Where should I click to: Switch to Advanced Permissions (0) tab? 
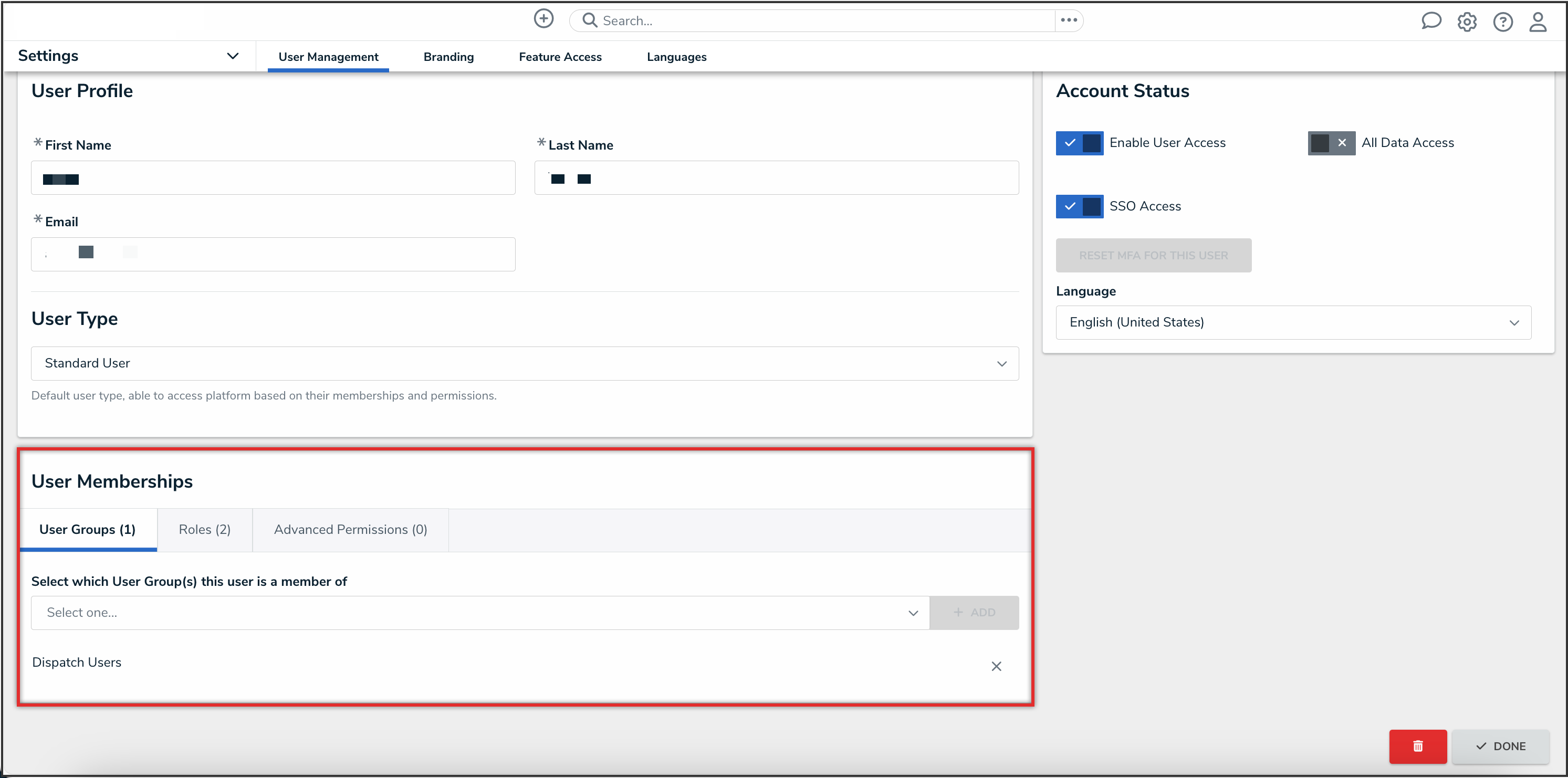(350, 529)
